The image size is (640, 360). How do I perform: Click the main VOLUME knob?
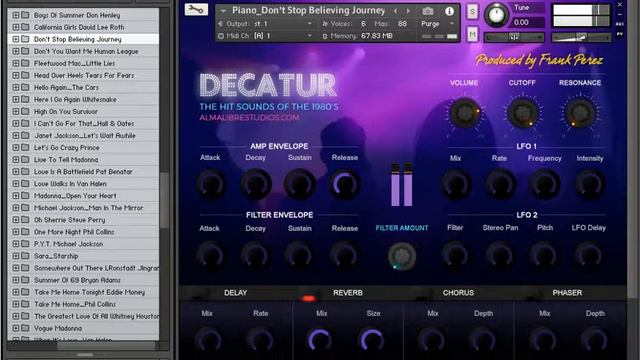[464, 113]
